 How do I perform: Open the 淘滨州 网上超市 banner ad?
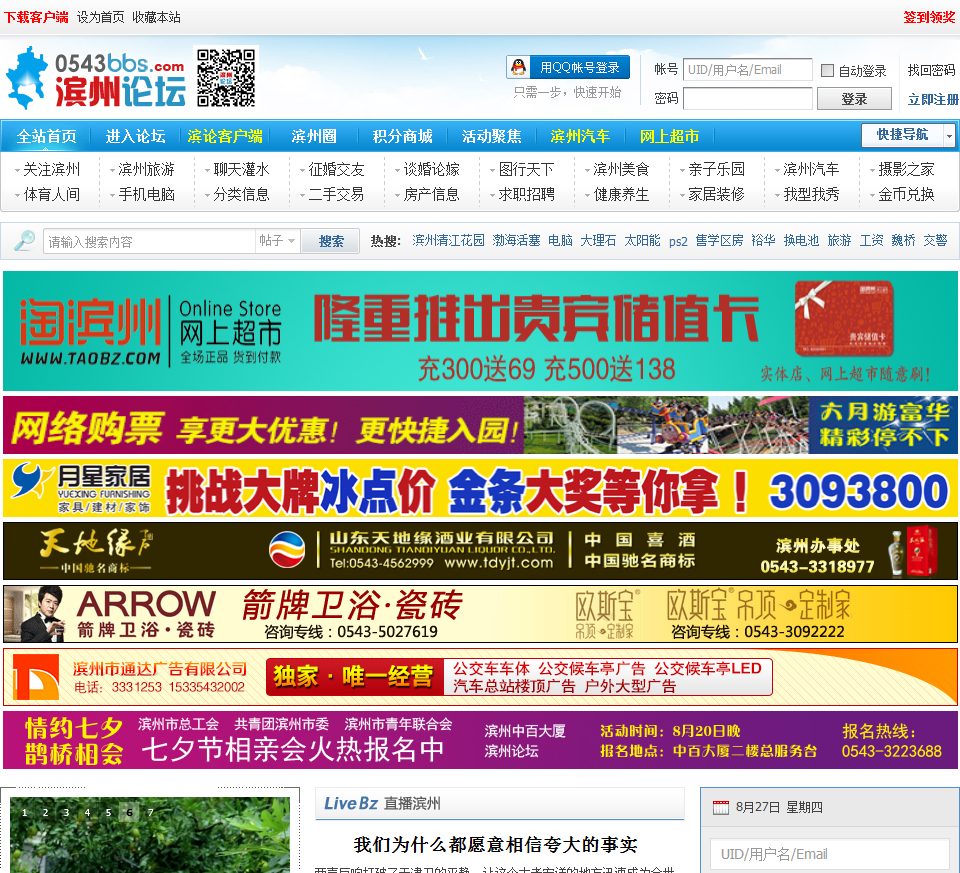(x=480, y=331)
